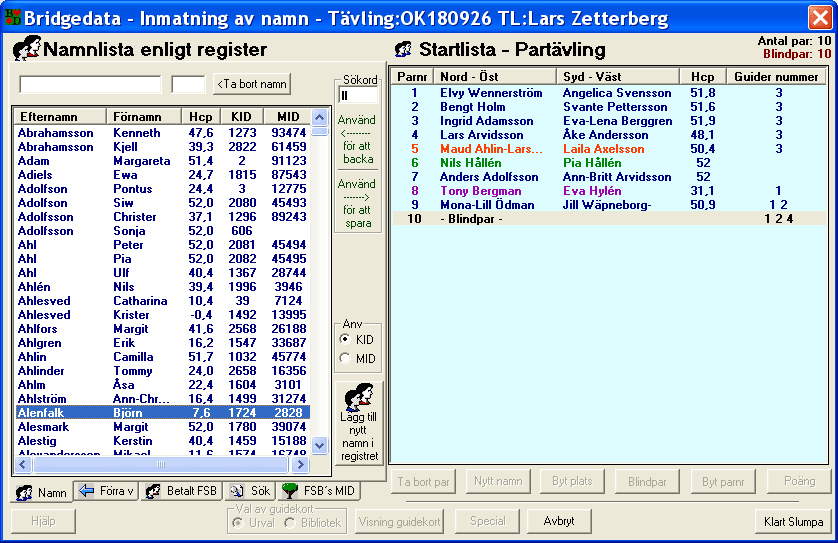
Task: Select the MID radio button under Anv
Action: coord(346,358)
